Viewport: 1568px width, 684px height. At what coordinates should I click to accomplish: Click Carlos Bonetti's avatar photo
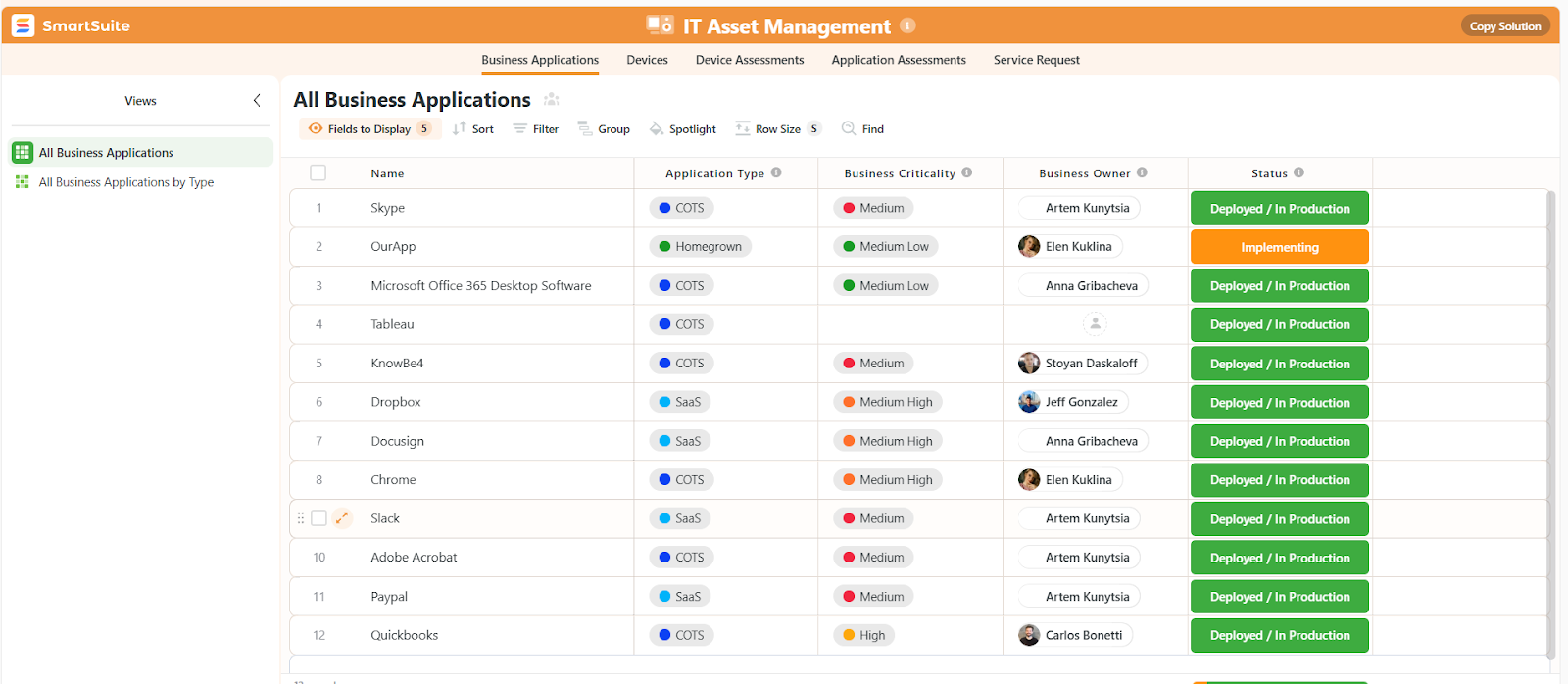1029,634
